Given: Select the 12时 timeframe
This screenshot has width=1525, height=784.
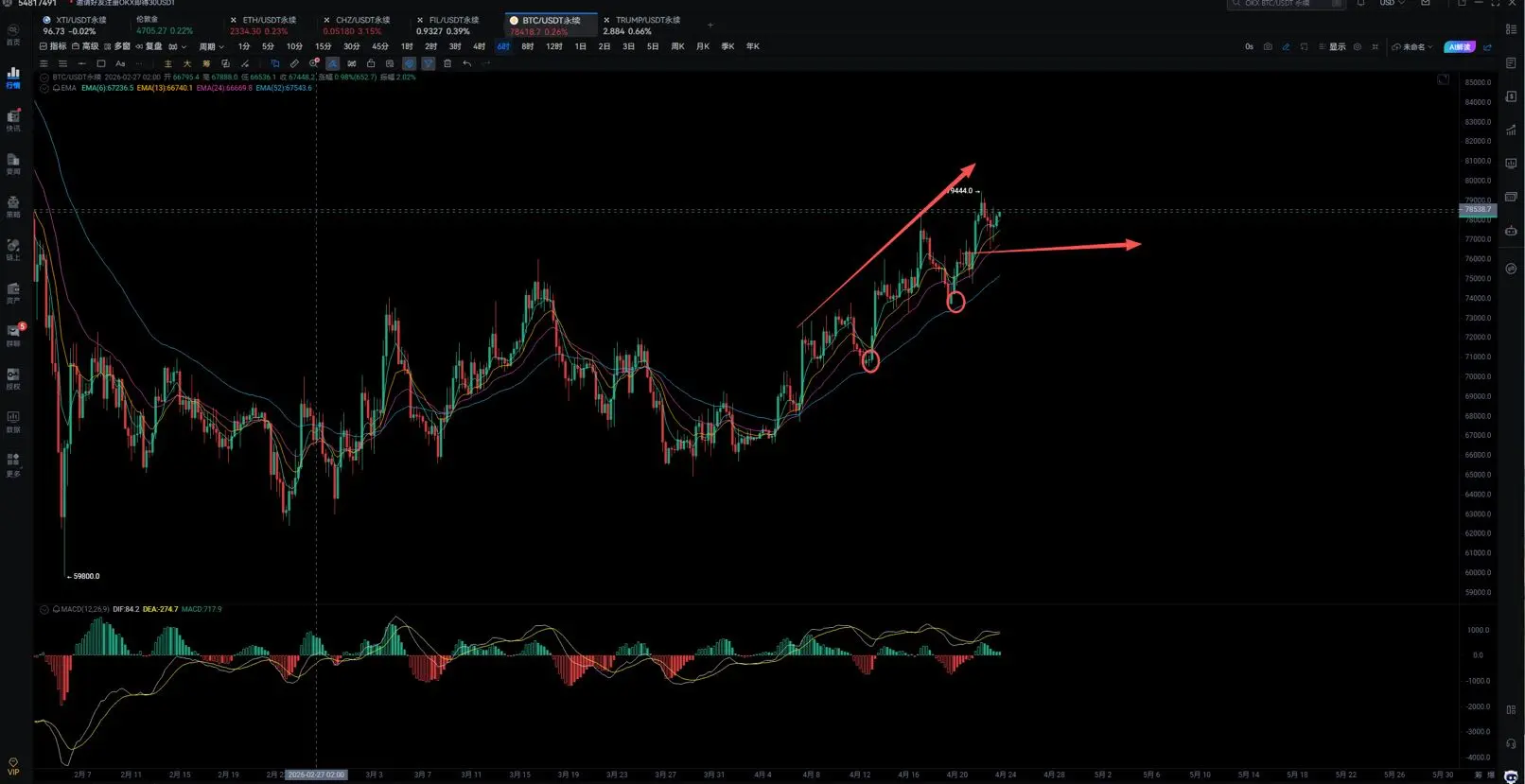Looking at the screenshot, I should click(x=554, y=46).
